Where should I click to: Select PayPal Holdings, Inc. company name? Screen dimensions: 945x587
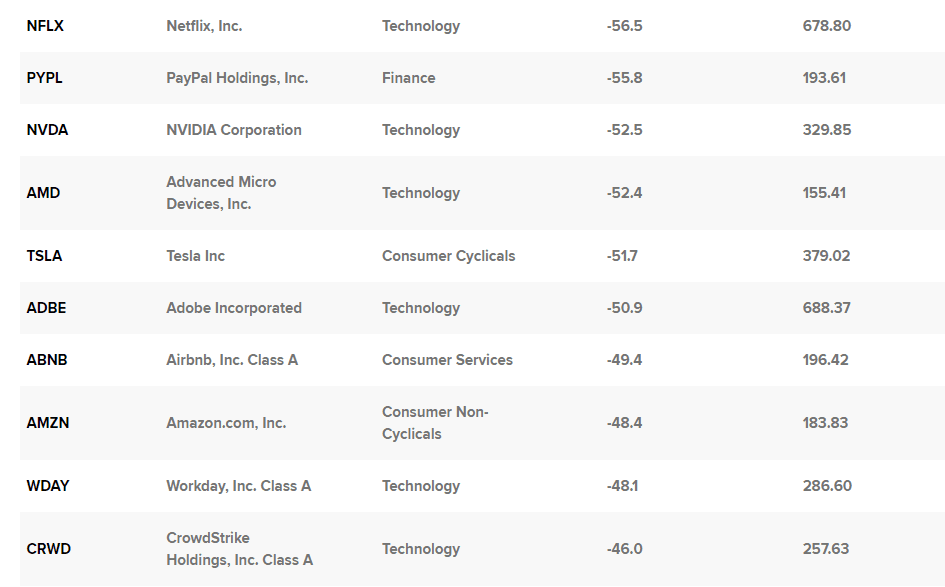237,78
